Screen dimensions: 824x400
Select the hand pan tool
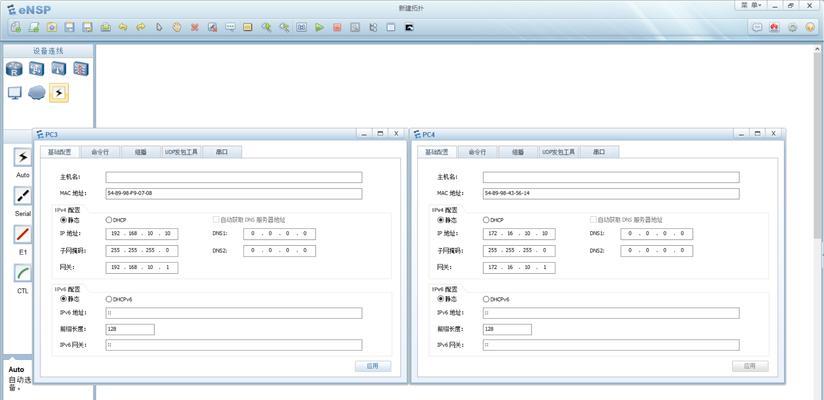click(x=177, y=27)
